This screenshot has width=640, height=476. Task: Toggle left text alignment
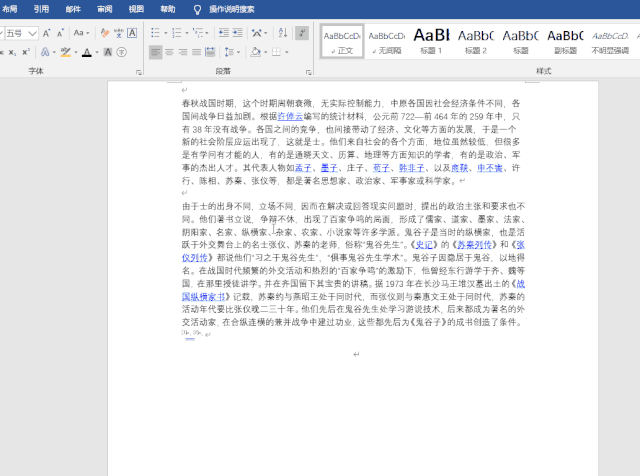click(156, 52)
